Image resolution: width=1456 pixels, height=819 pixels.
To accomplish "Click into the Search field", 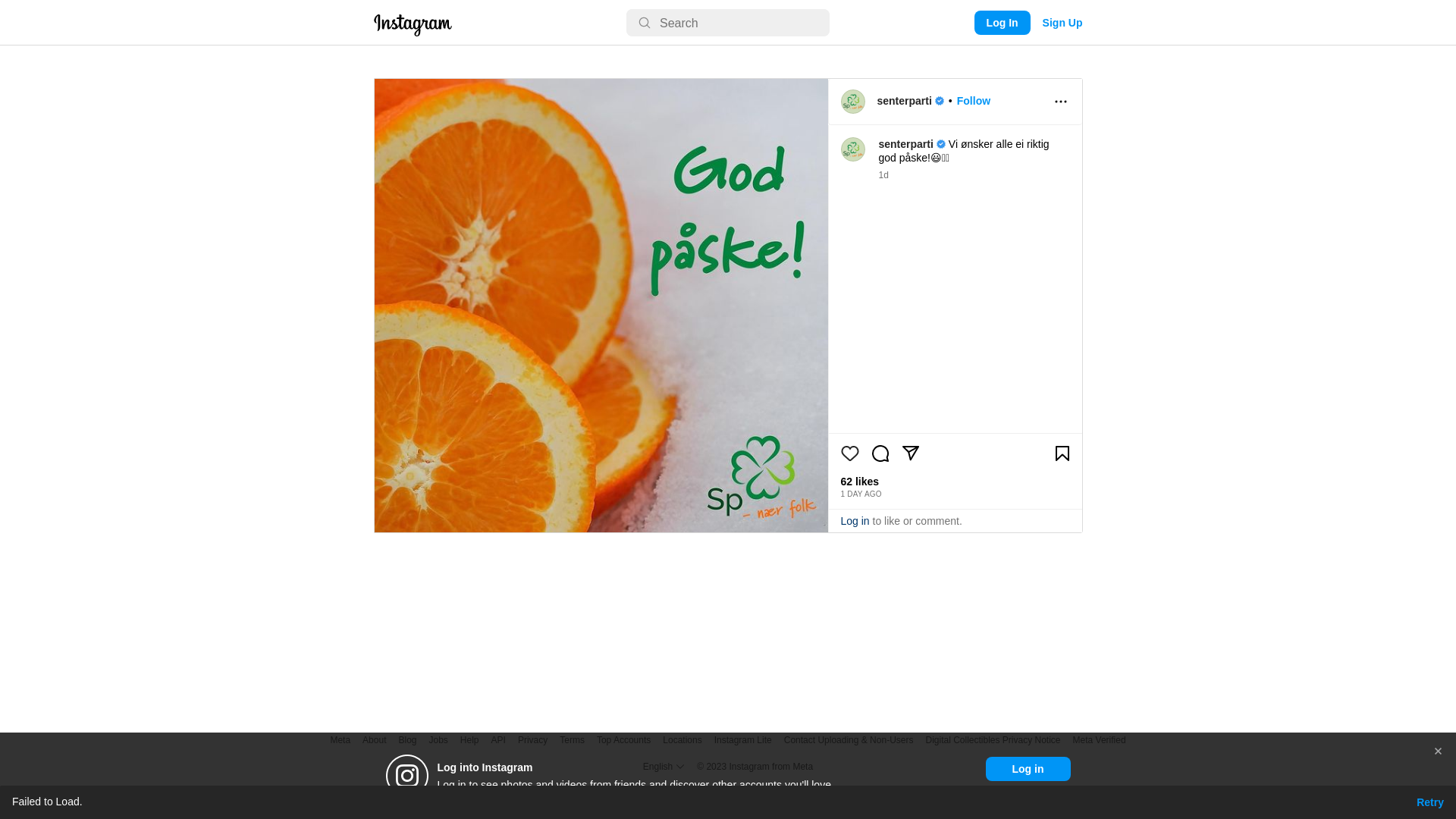I will click(727, 23).
